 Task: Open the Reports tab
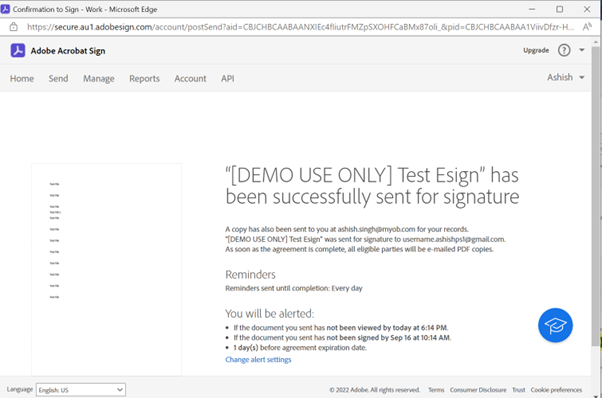(x=144, y=79)
